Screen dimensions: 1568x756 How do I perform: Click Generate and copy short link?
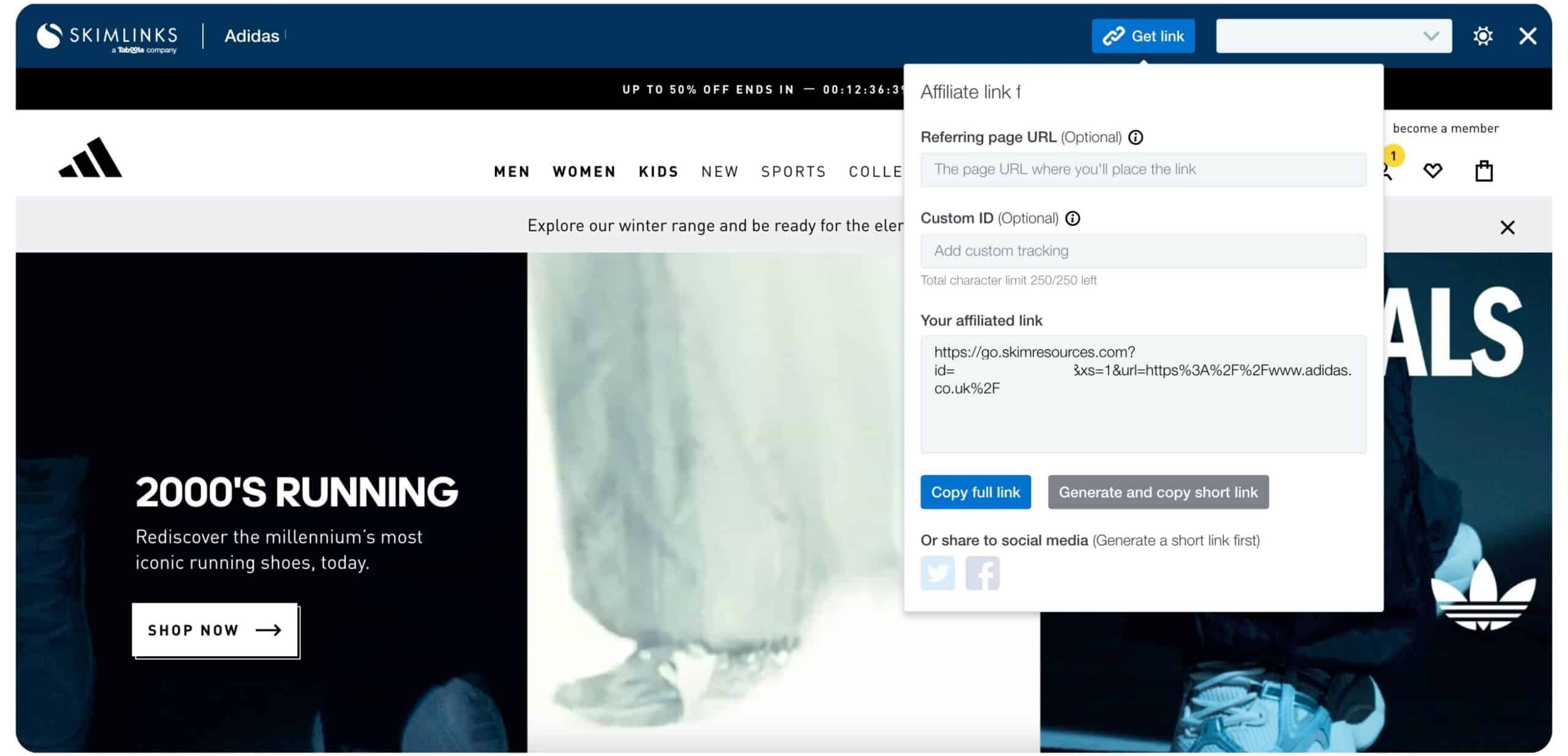[x=1158, y=492]
